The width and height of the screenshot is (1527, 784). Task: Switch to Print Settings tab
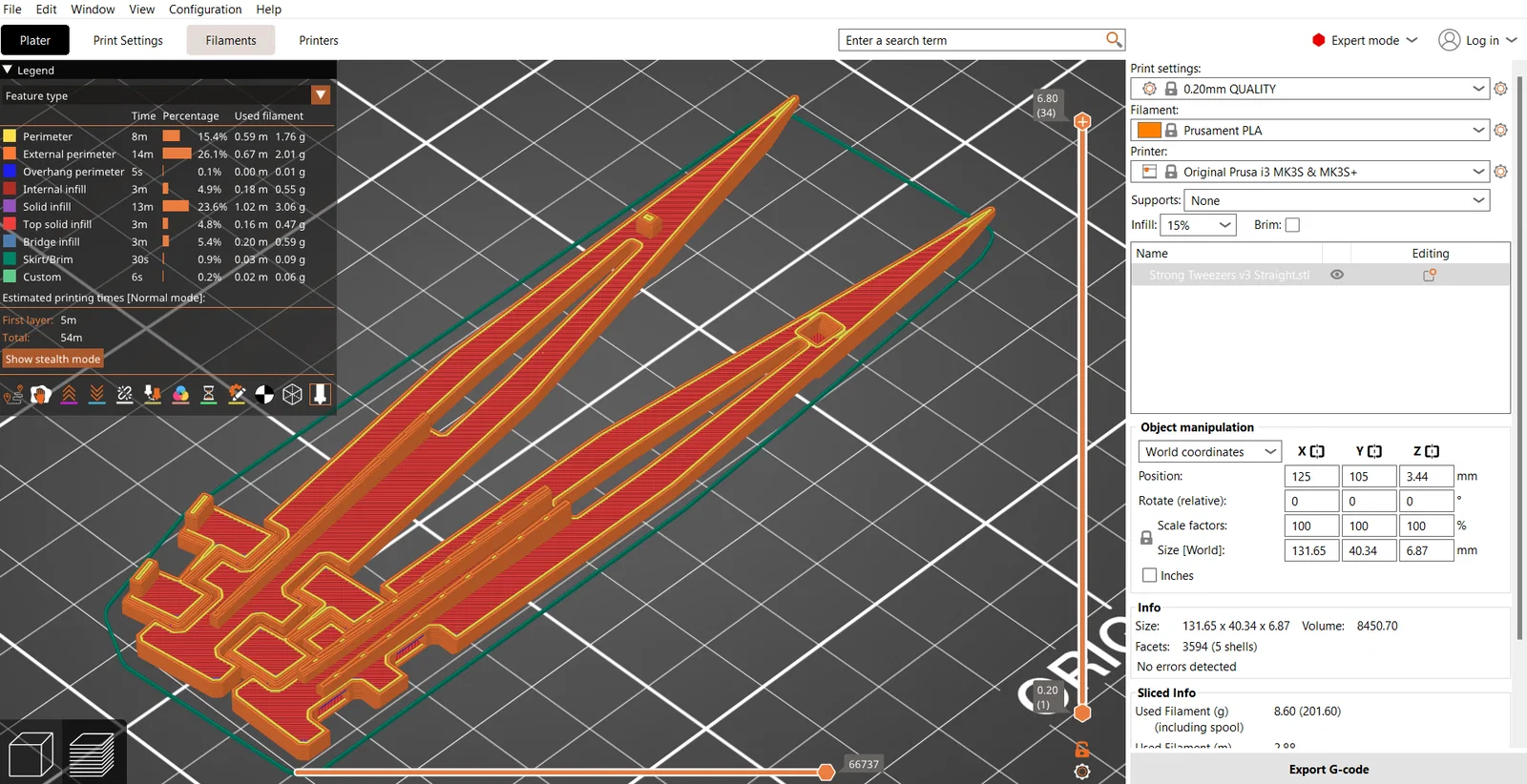[x=128, y=40]
